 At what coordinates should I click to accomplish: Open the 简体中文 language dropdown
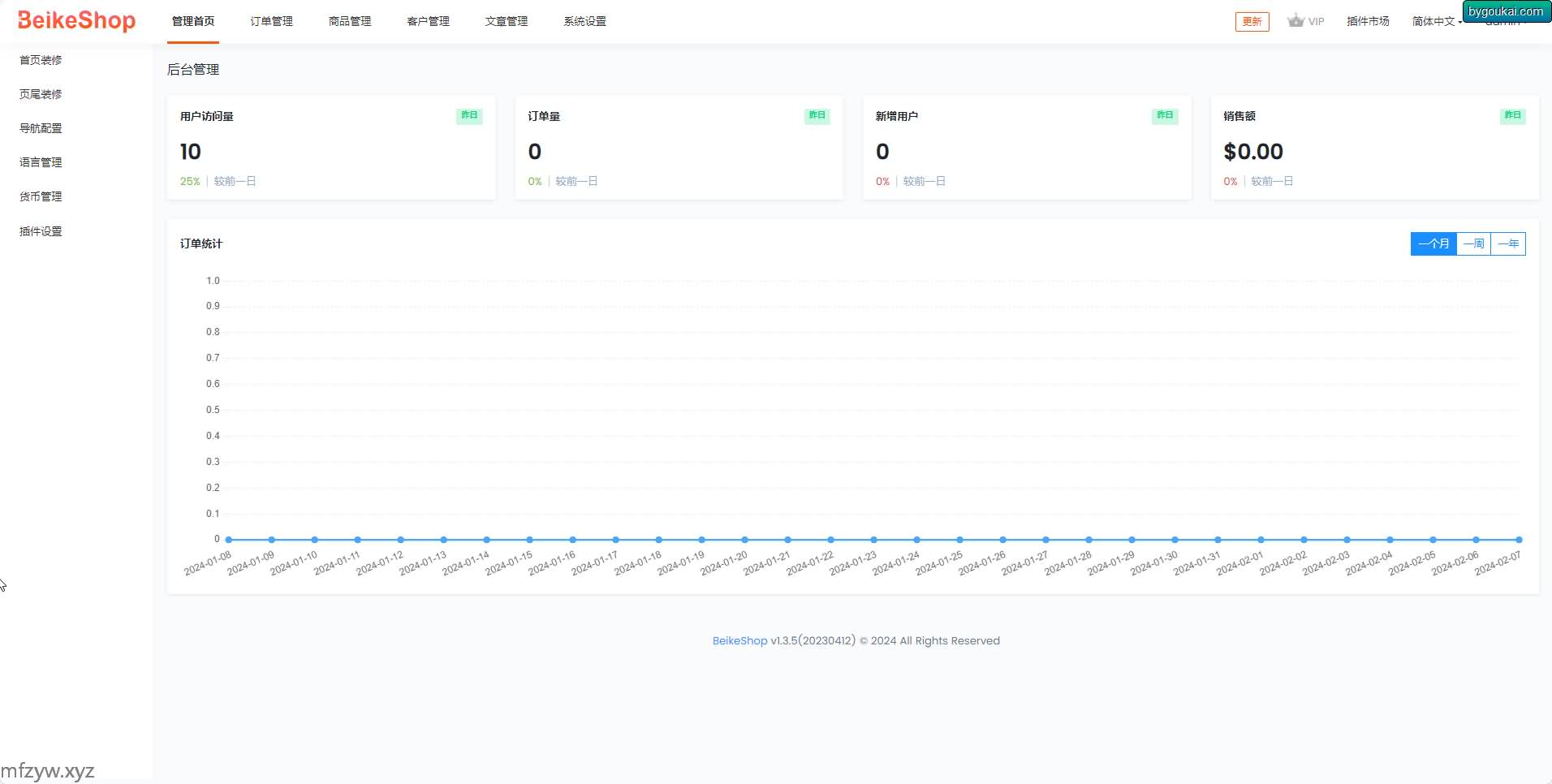(1436, 22)
